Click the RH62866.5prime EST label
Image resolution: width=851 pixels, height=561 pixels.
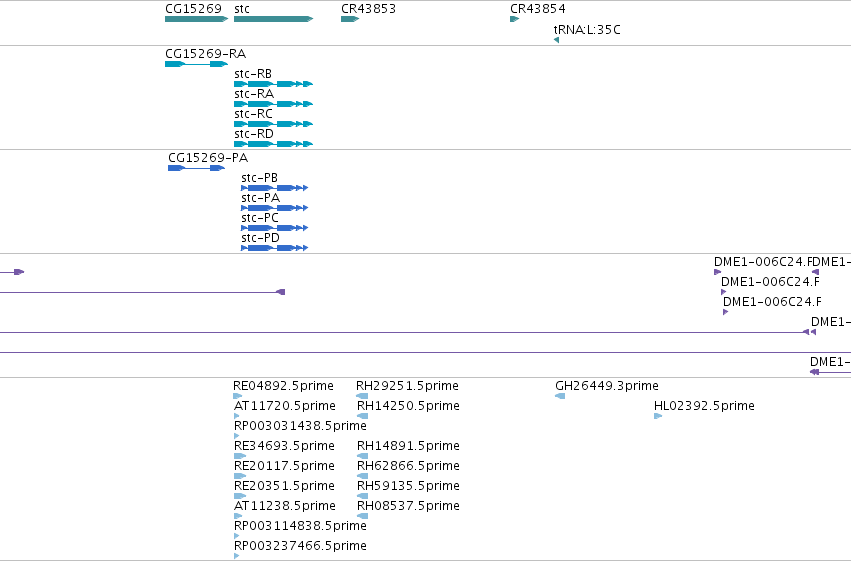[408, 466]
